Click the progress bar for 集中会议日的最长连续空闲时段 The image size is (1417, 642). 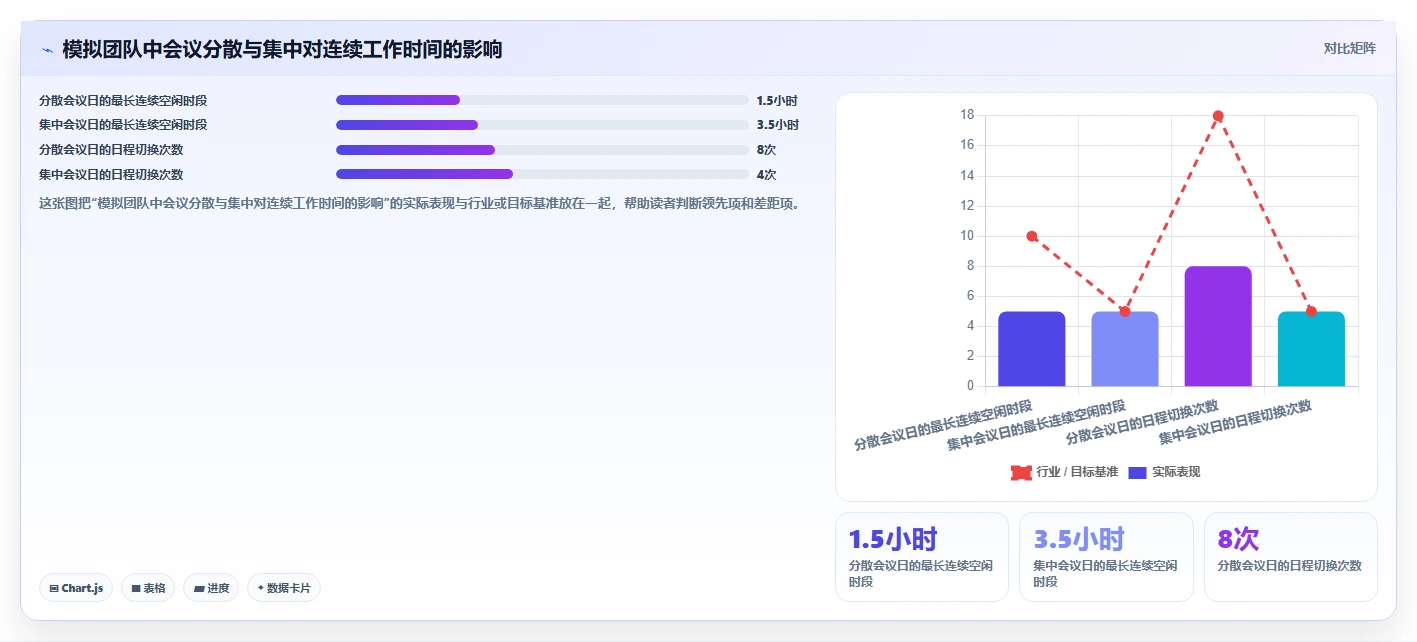542,125
